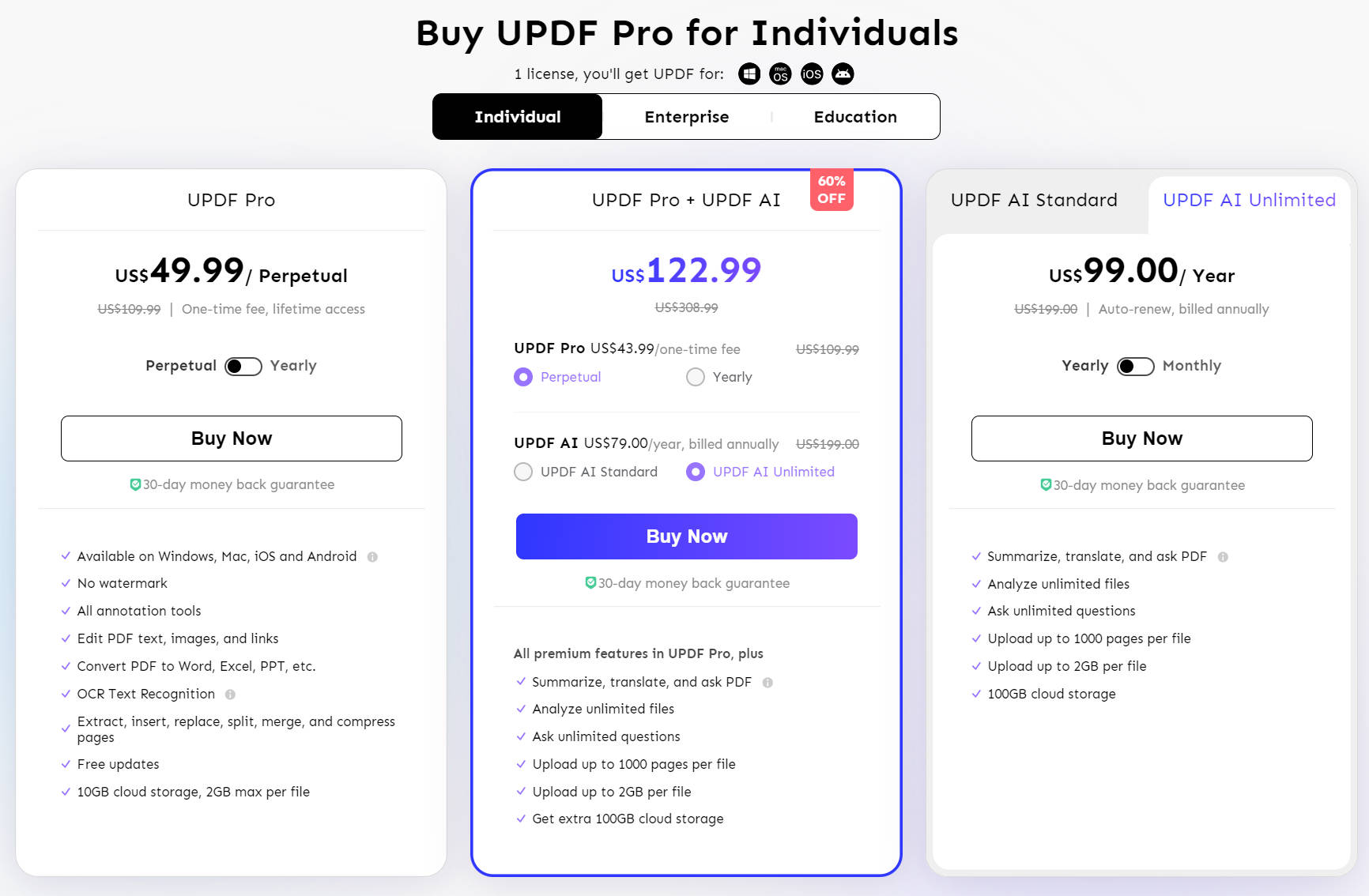Image resolution: width=1369 pixels, height=896 pixels.
Task: Switch to the UPDF AI Standard plan tab
Action: [1033, 200]
